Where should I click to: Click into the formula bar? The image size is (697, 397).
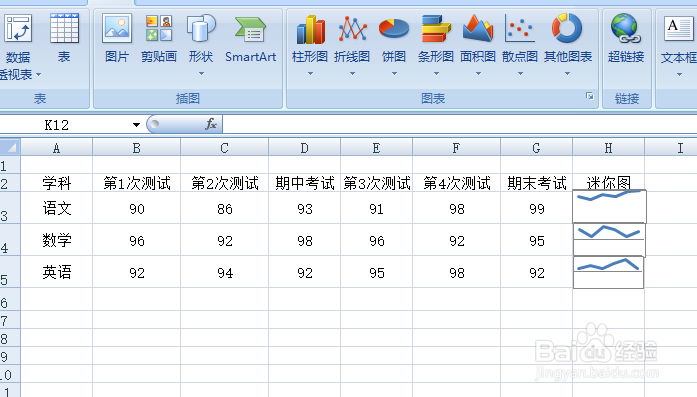[460, 124]
